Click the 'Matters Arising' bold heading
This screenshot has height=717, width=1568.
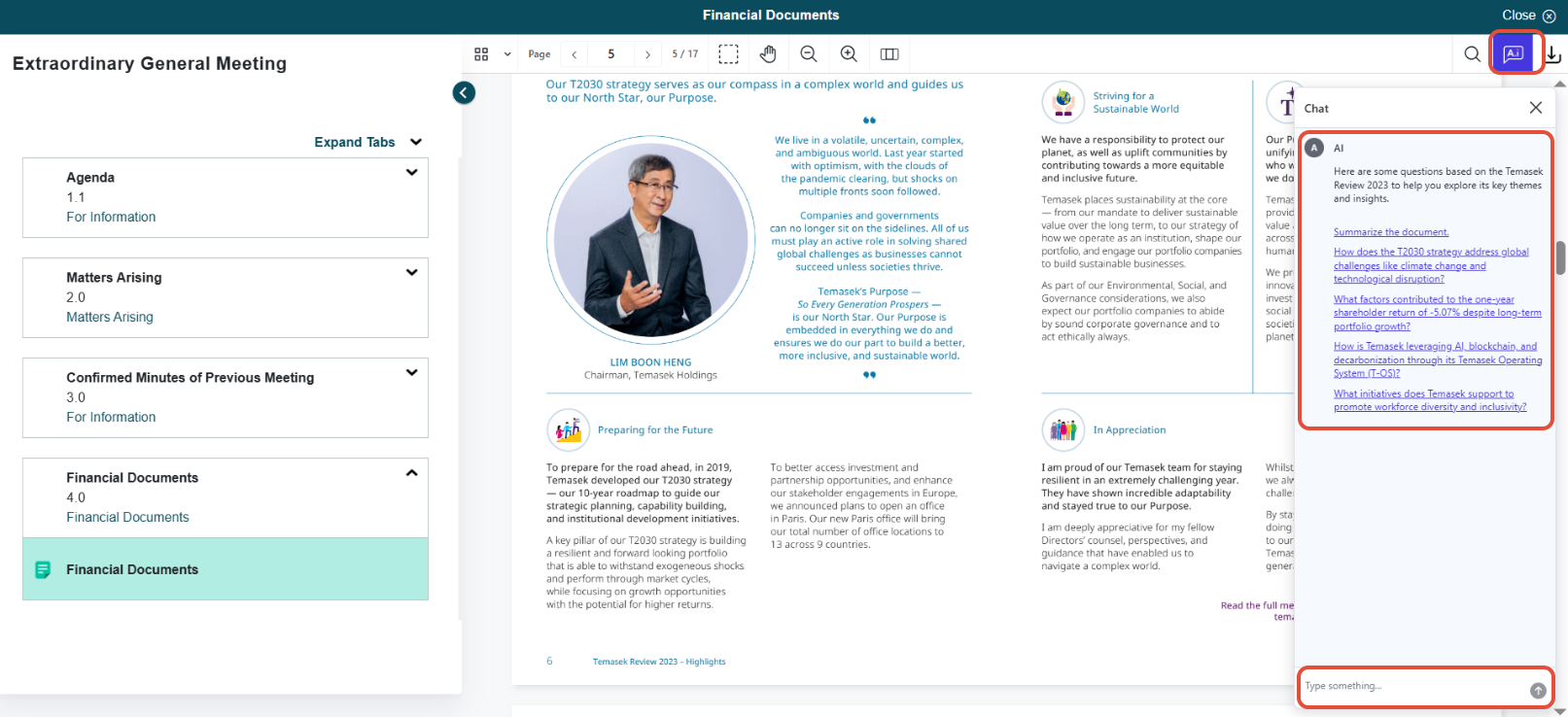tap(114, 278)
